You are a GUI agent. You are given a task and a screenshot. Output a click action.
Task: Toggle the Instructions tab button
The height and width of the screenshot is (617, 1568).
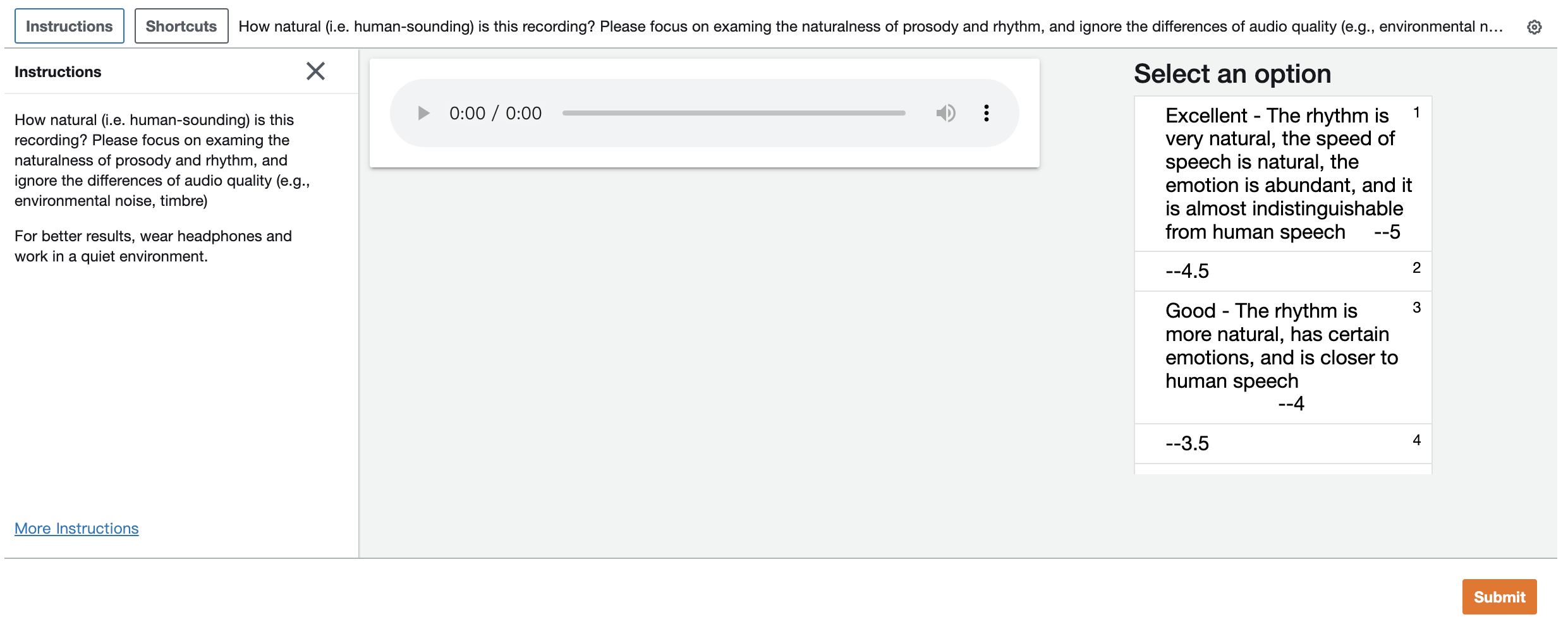point(70,27)
